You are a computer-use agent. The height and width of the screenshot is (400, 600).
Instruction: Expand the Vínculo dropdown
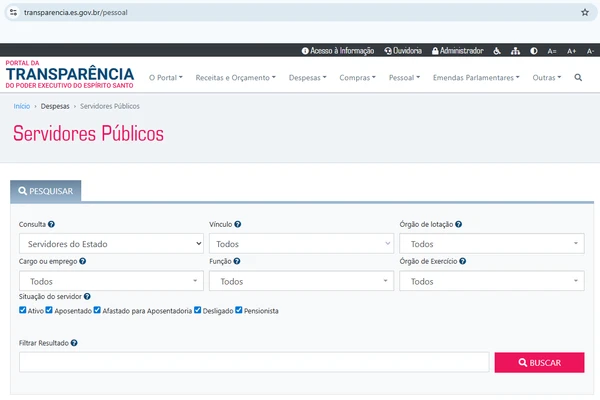301,244
